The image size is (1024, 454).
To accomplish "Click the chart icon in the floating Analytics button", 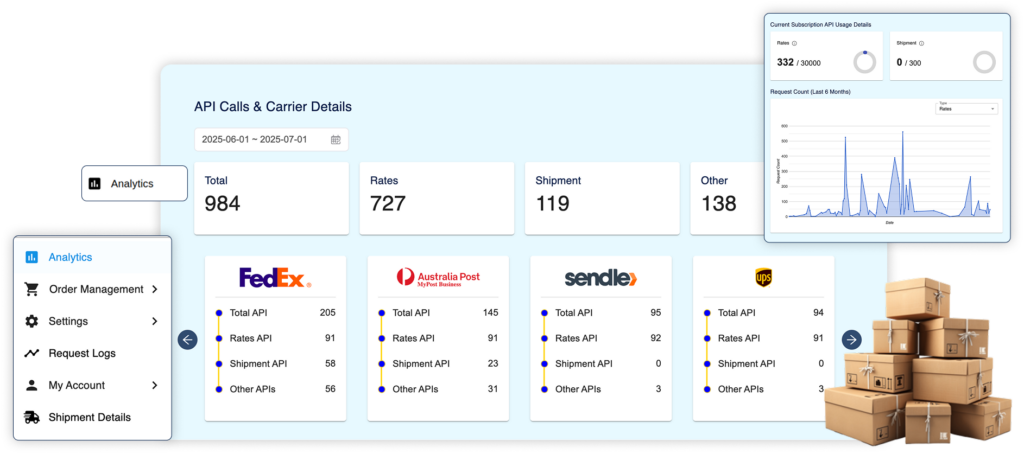I will [x=95, y=184].
